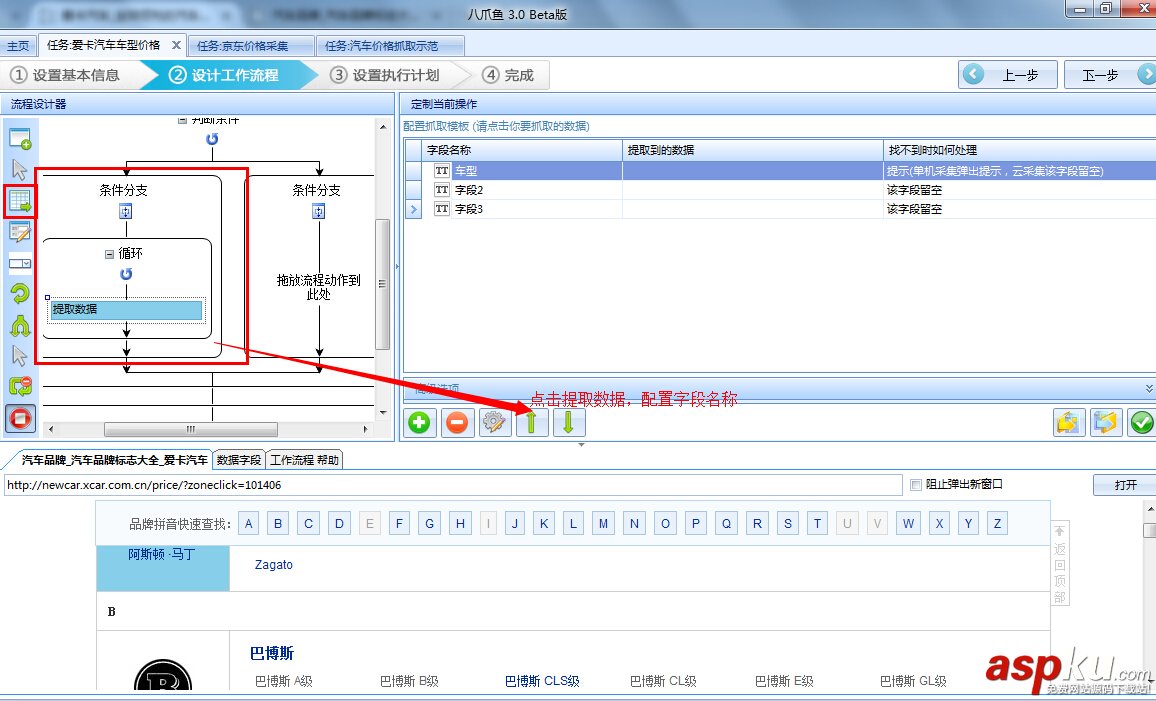Select the red stop process tool

pyautogui.click(x=20, y=418)
